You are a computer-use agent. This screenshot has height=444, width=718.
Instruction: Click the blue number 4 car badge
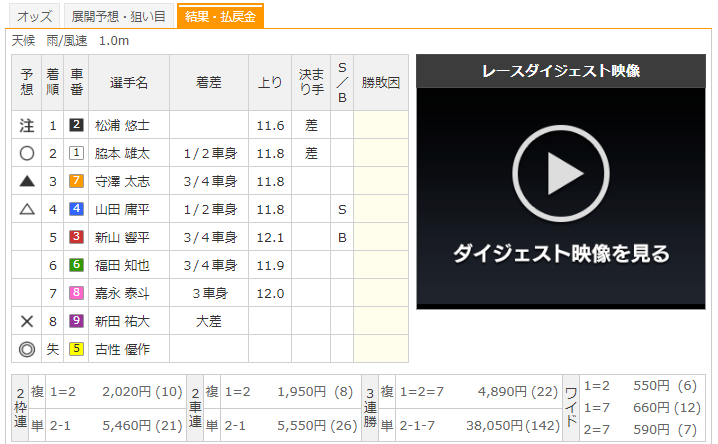click(76, 209)
